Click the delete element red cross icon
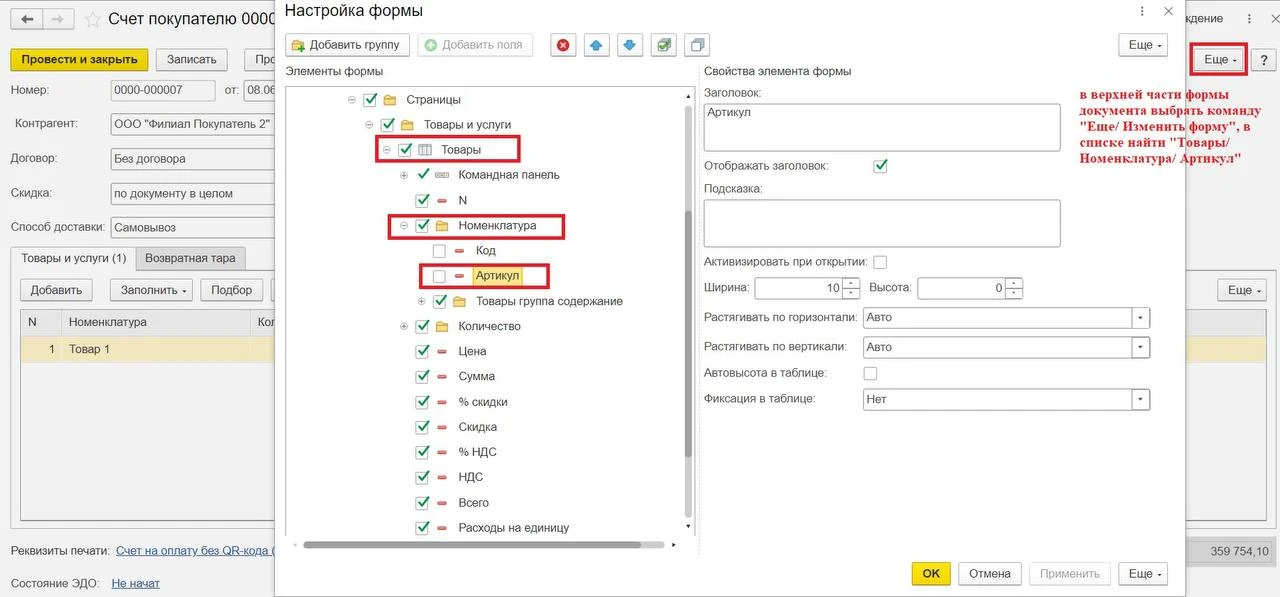This screenshot has height=597, width=1280. (563, 45)
